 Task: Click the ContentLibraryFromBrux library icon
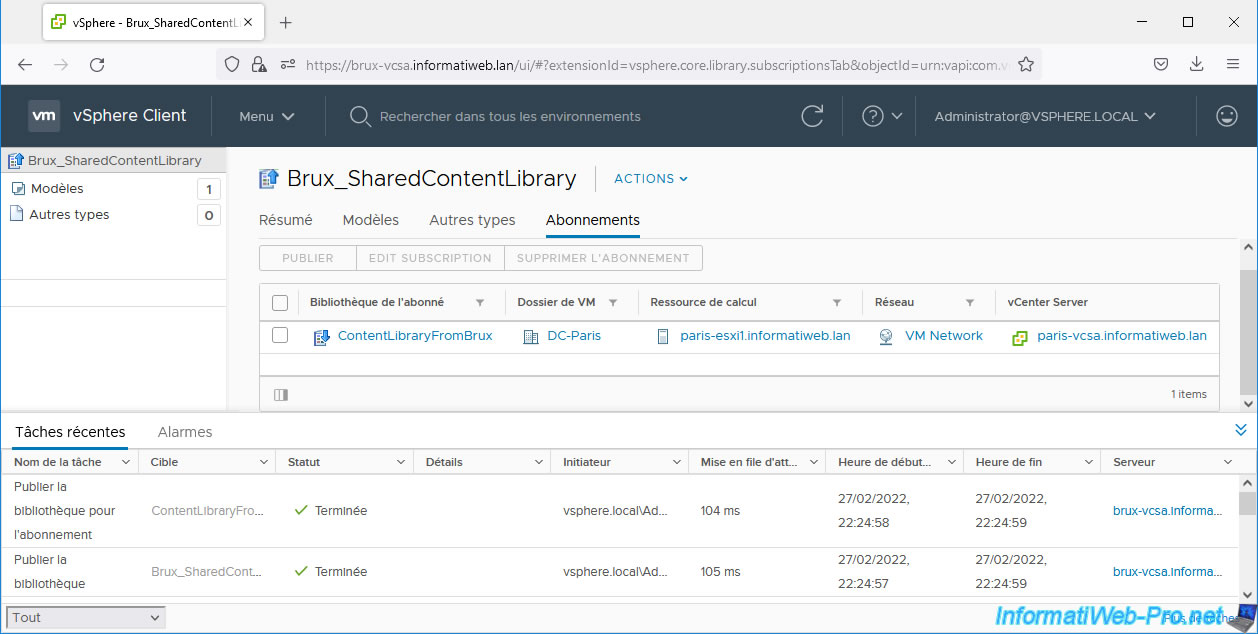[322, 337]
